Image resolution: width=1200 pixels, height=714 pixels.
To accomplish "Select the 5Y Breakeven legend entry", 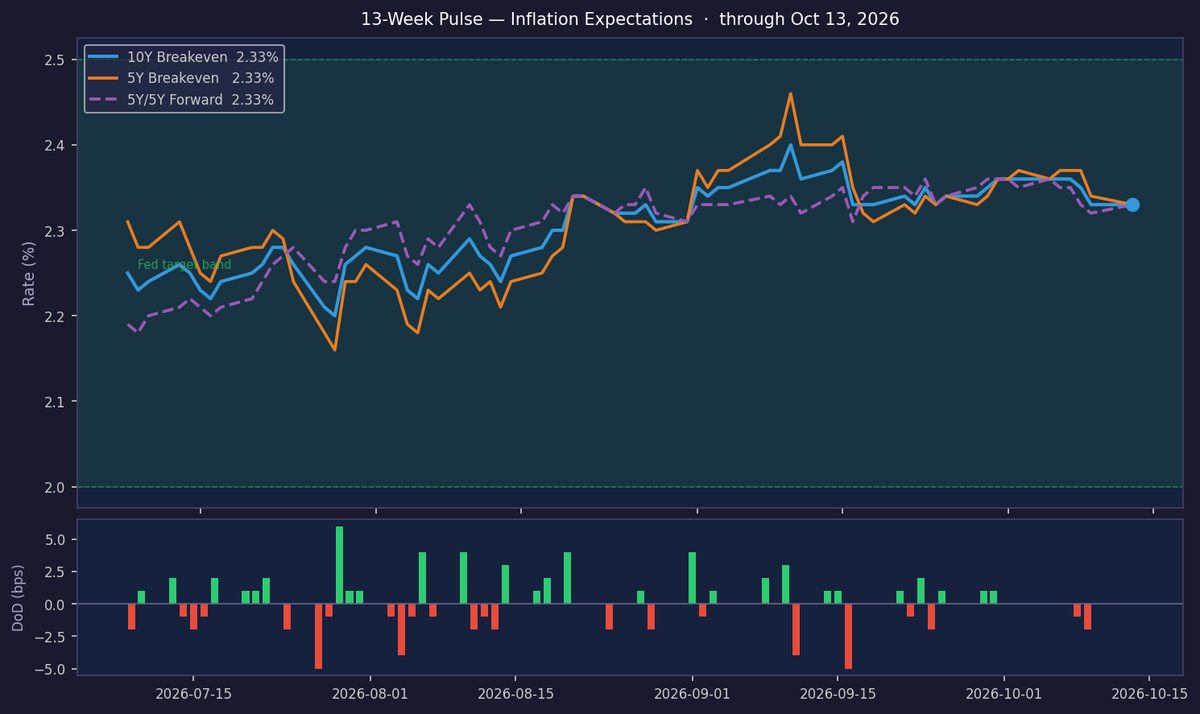I will (x=182, y=78).
